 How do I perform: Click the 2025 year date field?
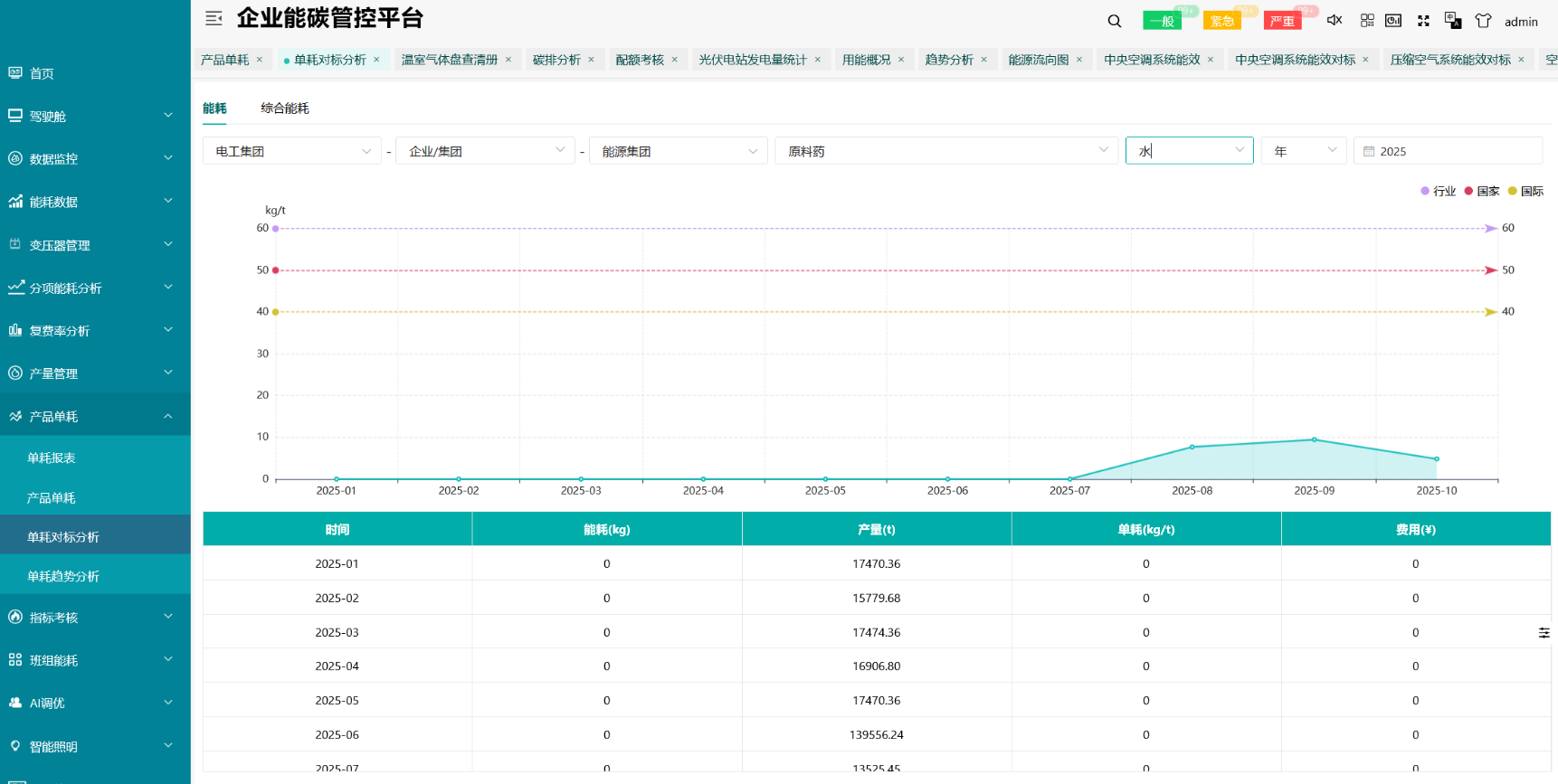point(1448,151)
